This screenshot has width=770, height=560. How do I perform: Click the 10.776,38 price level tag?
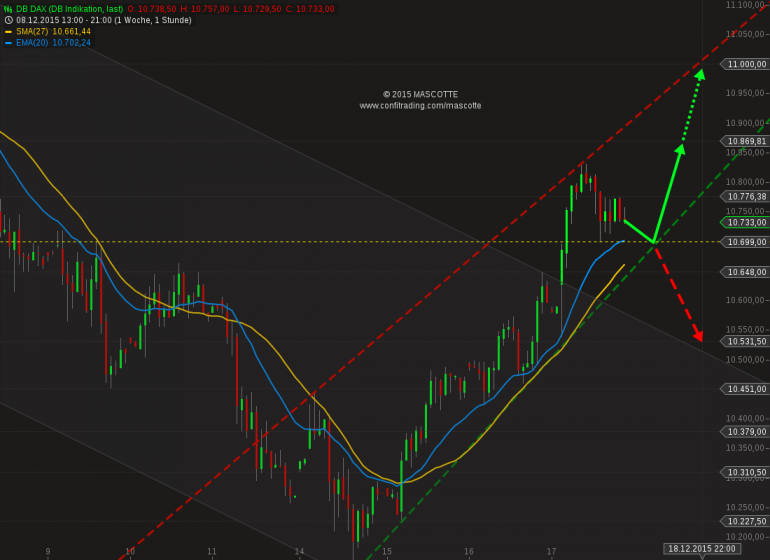point(744,196)
